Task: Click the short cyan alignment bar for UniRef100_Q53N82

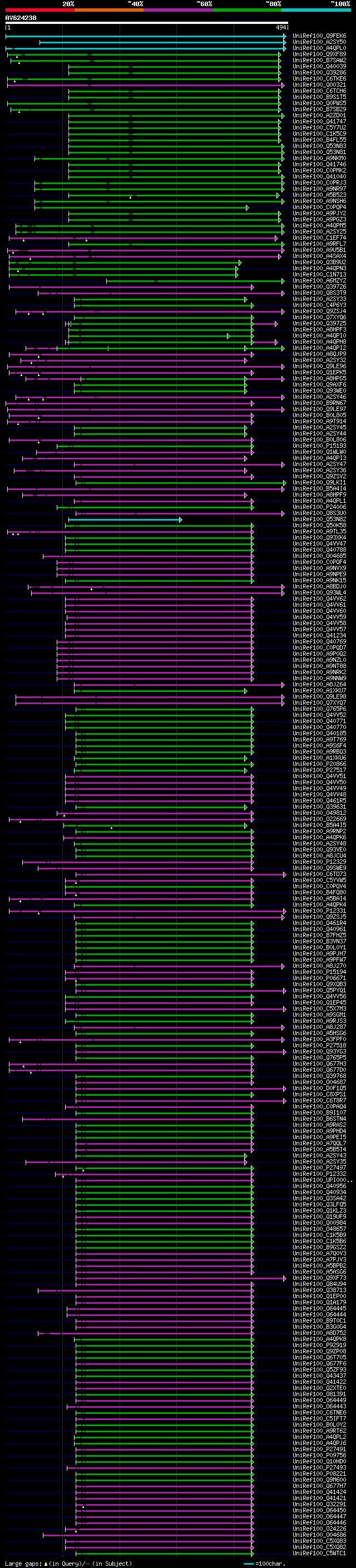Action: pos(125,520)
